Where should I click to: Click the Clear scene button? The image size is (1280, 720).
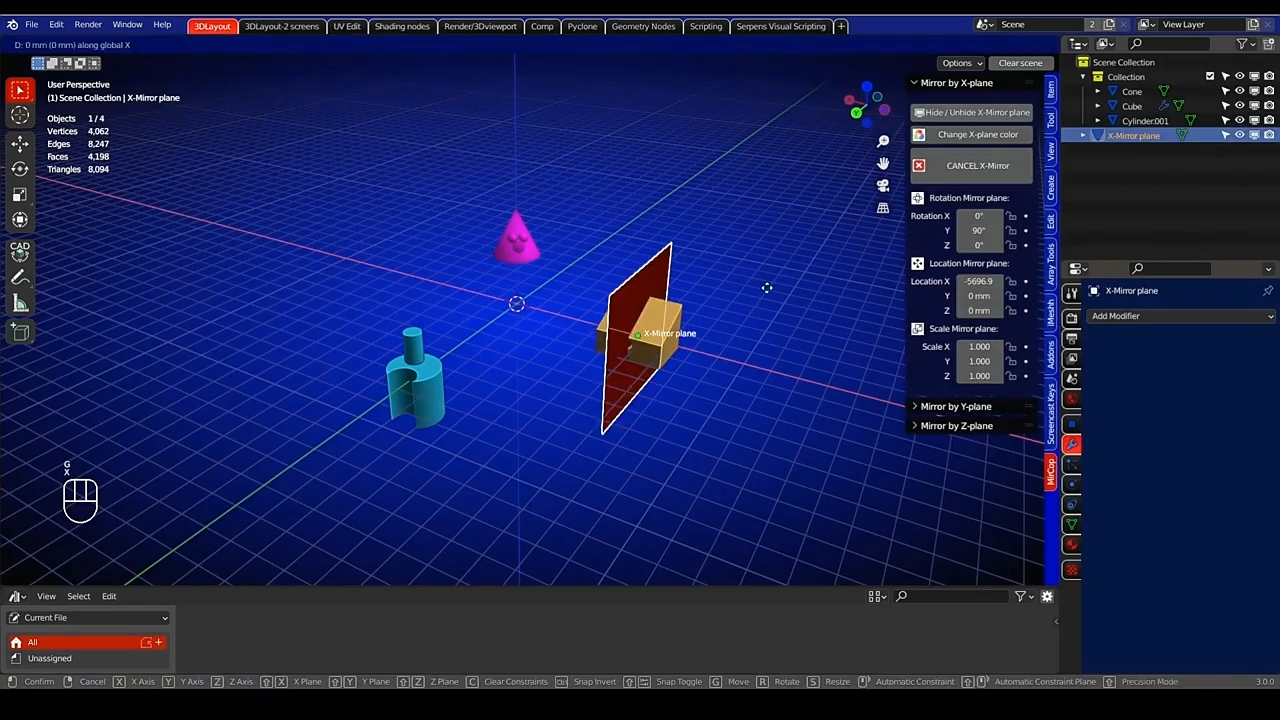[x=1019, y=63]
